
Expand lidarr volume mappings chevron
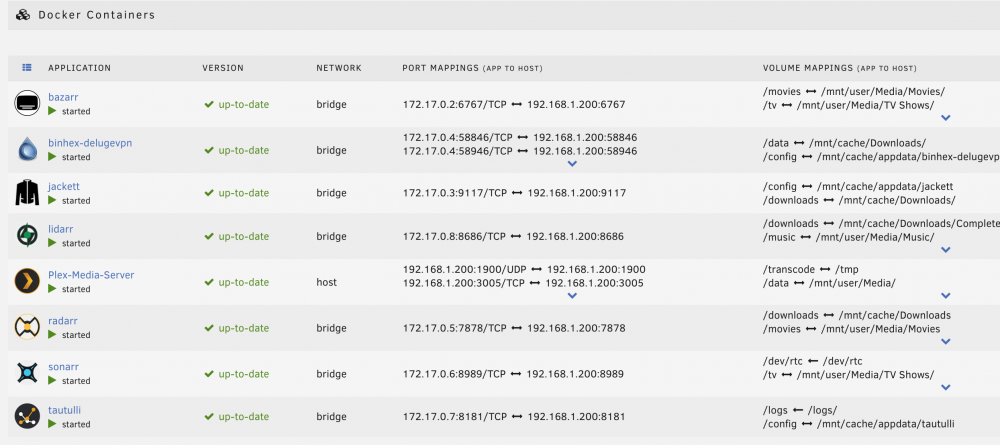[x=946, y=250]
